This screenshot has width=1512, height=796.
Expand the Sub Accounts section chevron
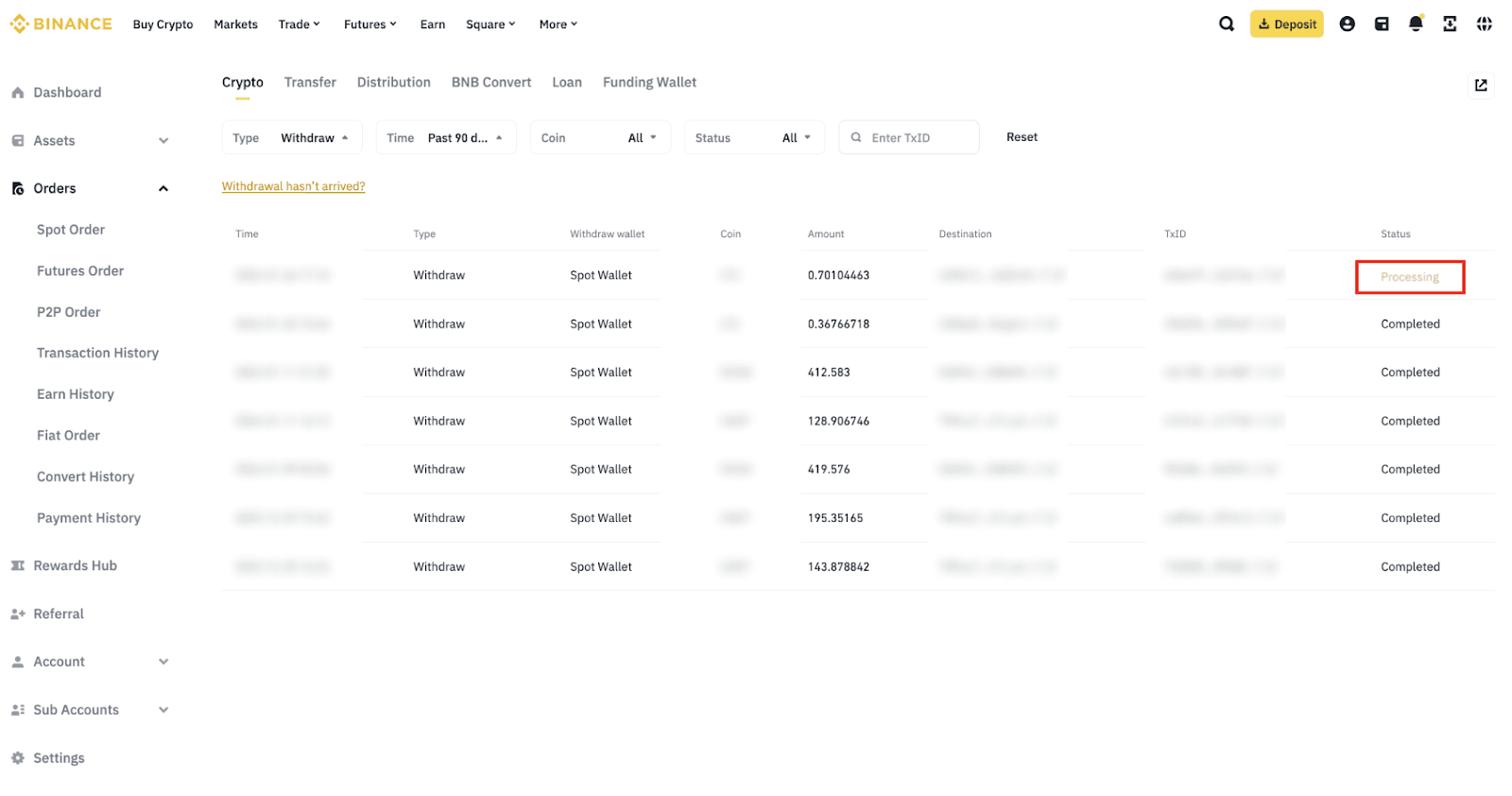163,710
